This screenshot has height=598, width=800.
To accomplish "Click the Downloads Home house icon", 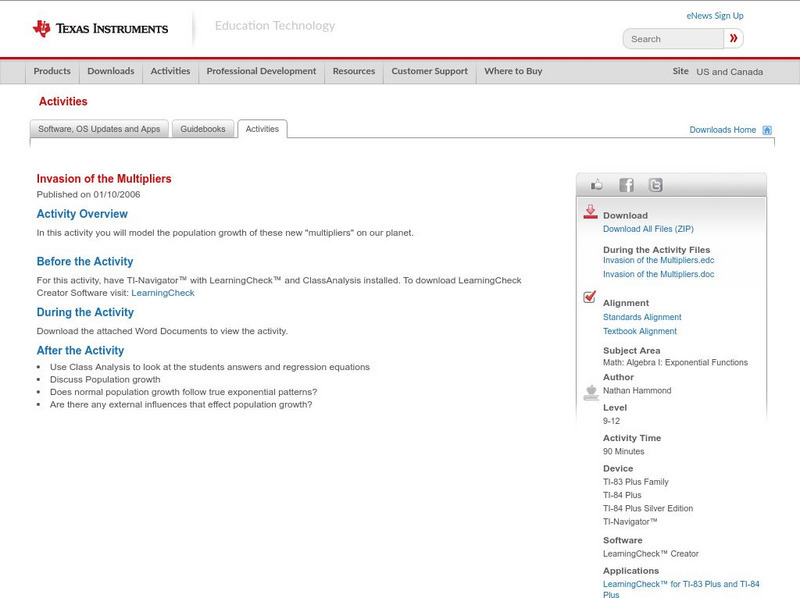I will coord(767,130).
